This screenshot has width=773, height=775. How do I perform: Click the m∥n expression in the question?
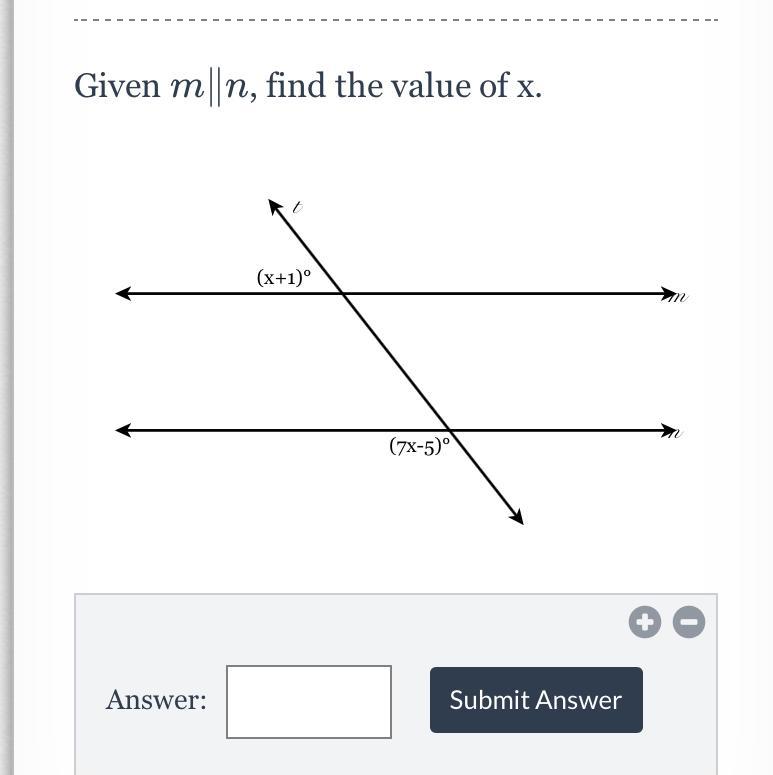tap(213, 88)
